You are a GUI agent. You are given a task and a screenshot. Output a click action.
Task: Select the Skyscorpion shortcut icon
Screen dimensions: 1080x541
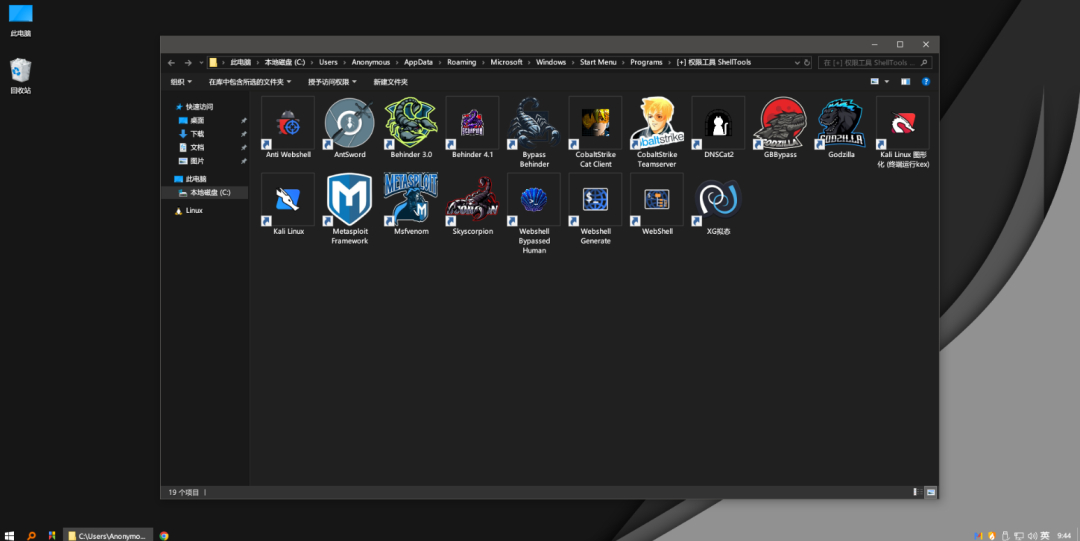472,199
